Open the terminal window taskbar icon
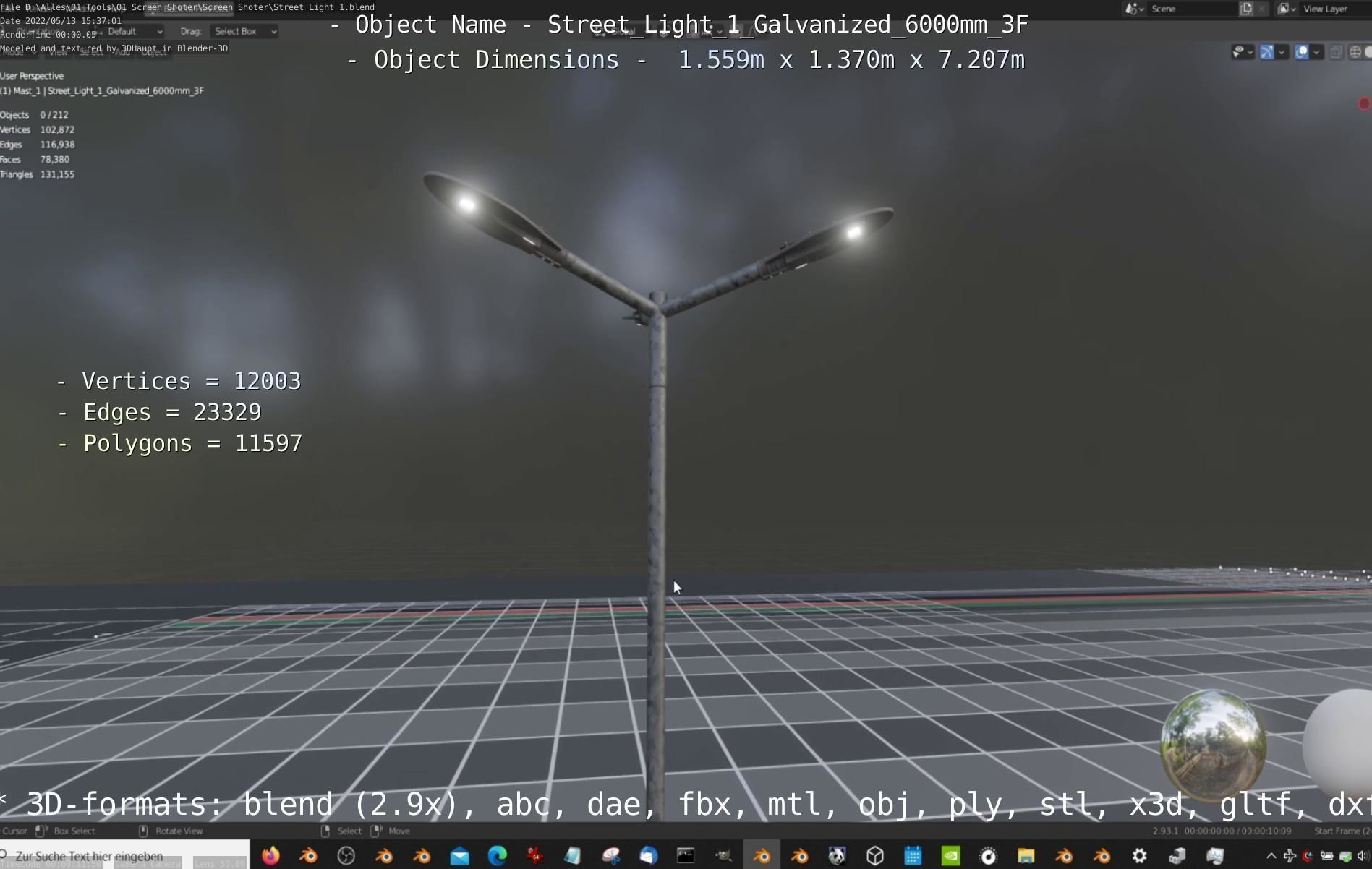1372x869 pixels. pyautogui.click(x=686, y=856)
